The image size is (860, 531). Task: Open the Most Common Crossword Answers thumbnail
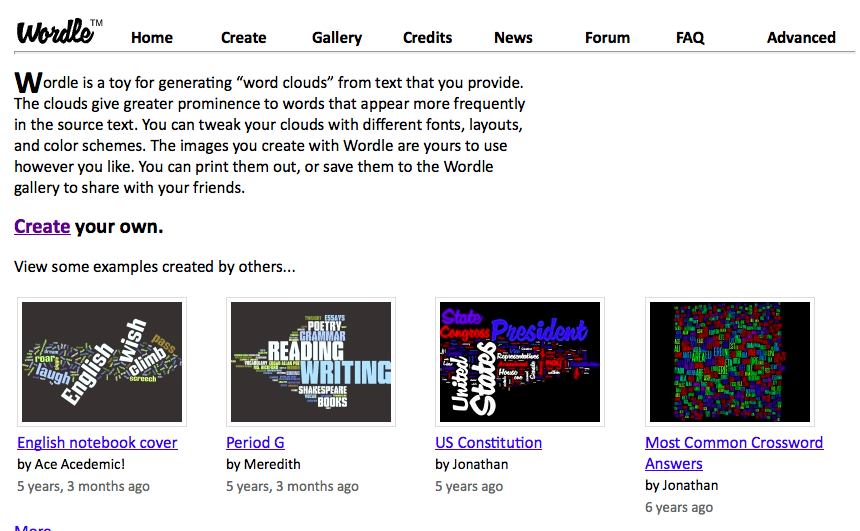[730, 362]
